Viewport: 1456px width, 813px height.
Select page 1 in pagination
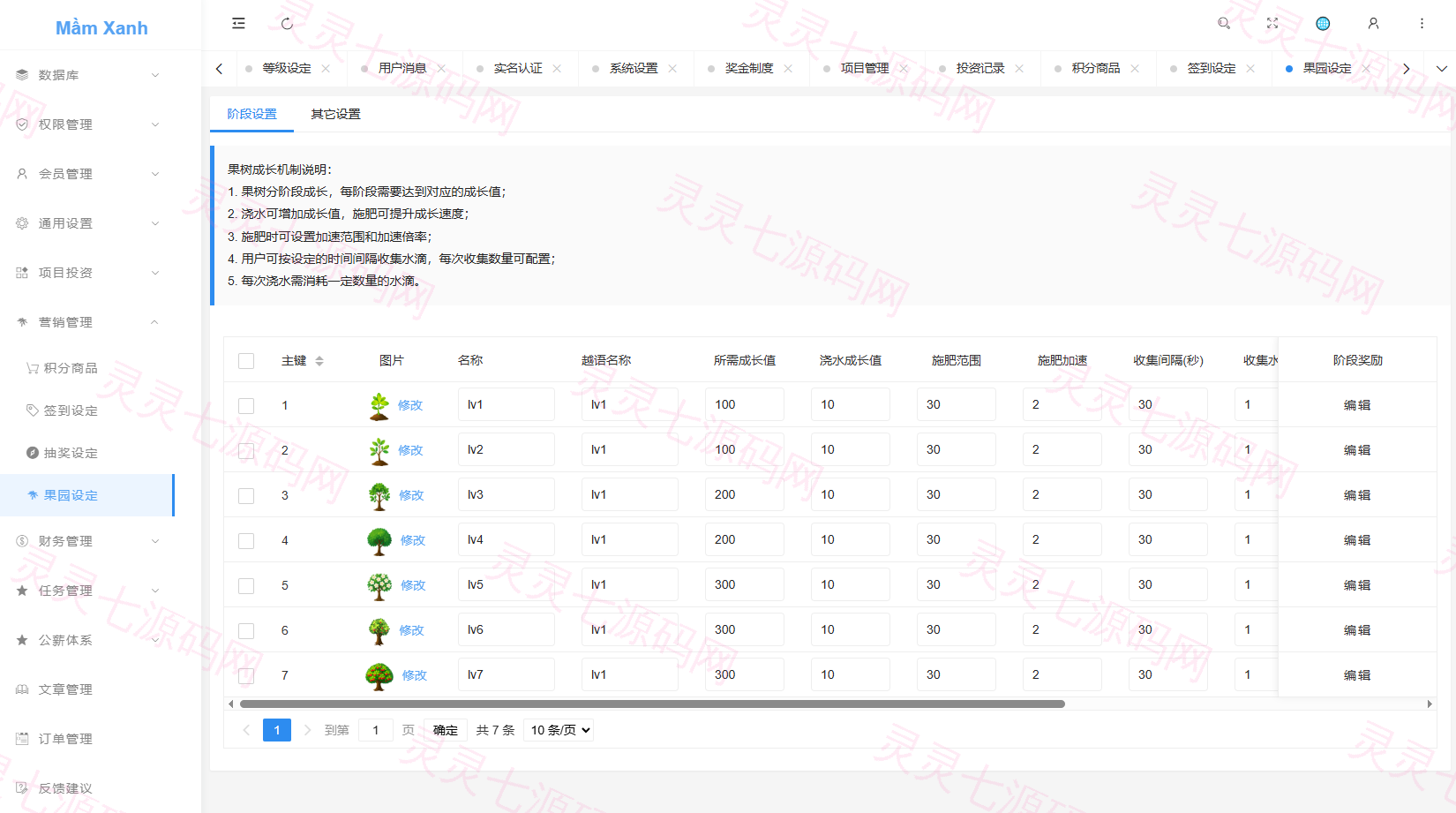[277, 730]
